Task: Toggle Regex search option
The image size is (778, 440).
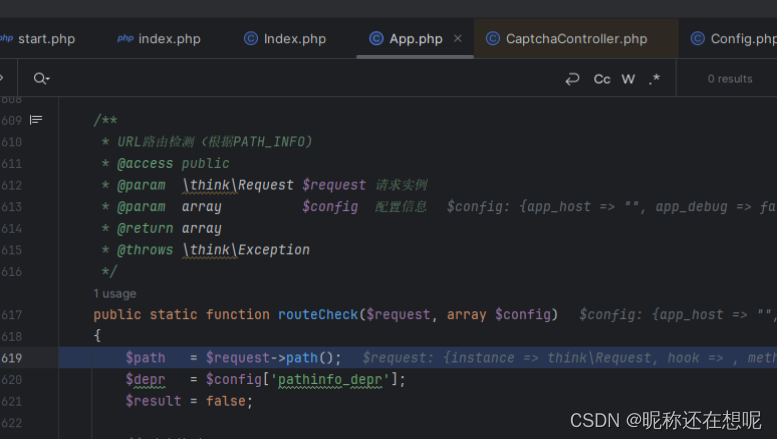Action: [x=654, y=79]
